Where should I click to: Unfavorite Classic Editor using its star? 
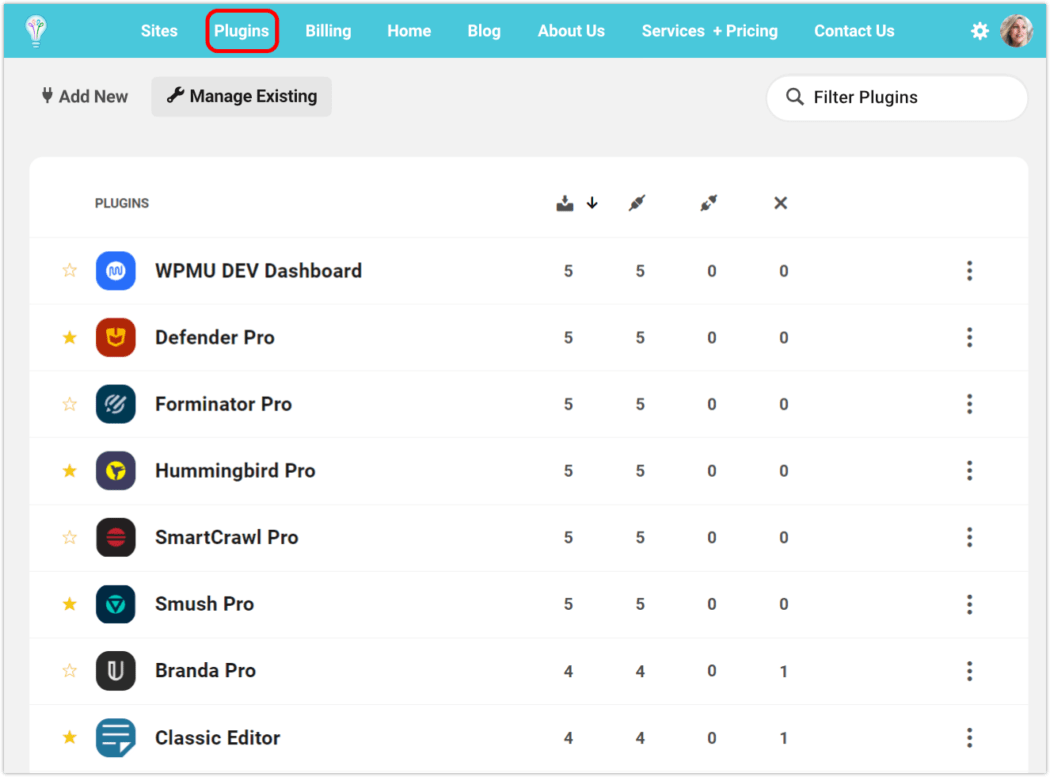70,737
